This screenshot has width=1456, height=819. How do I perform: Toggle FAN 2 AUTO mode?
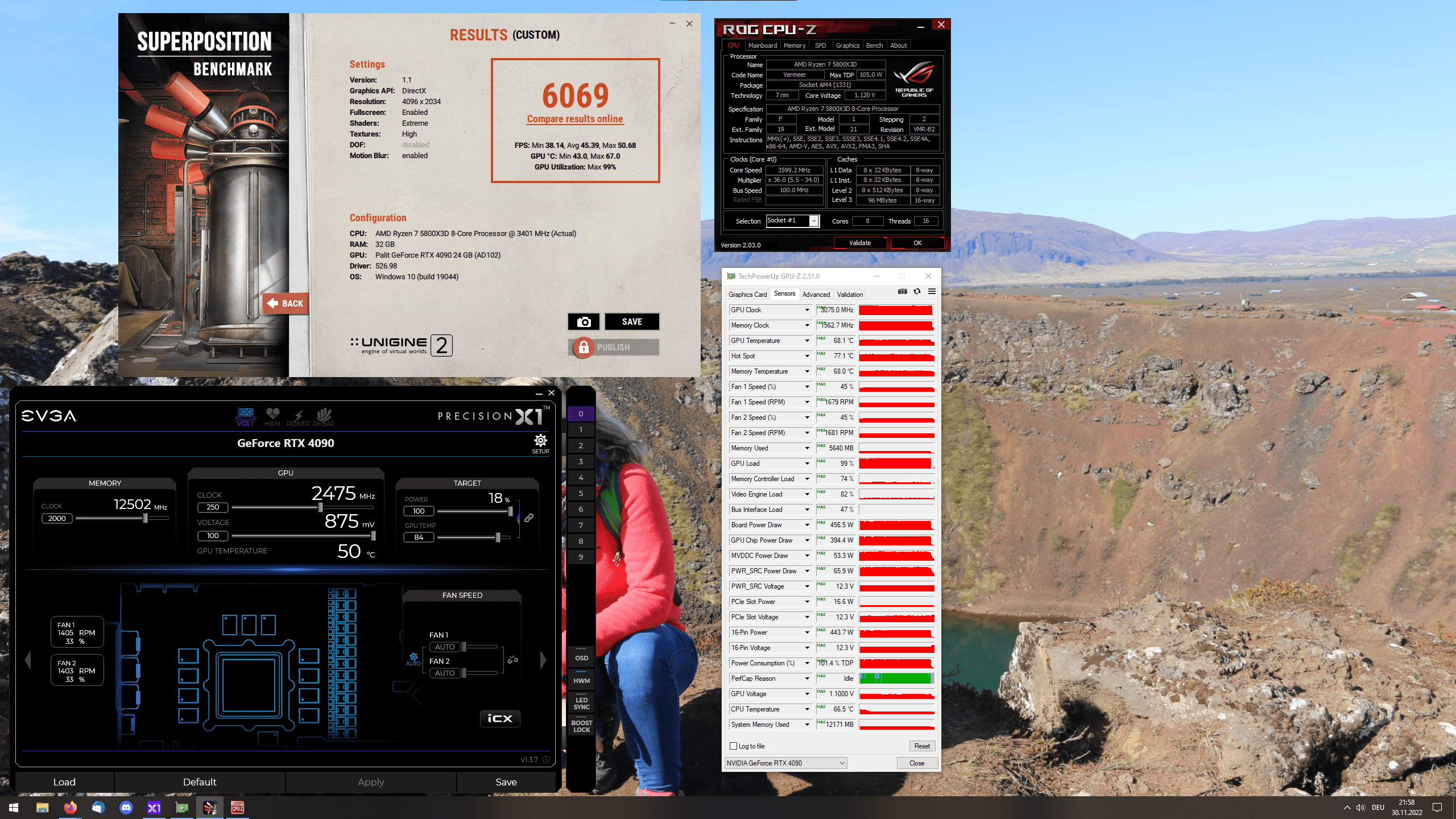tap(445, 673)
